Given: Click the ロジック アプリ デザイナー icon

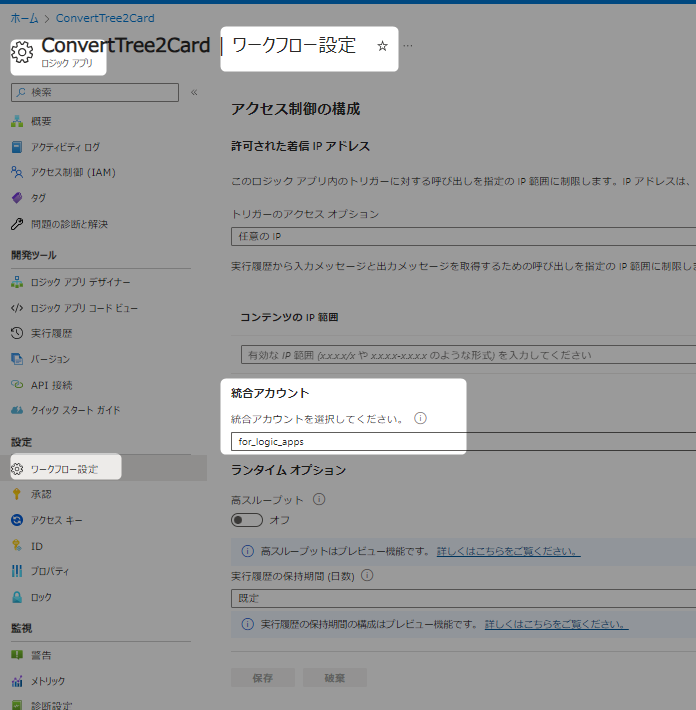Looking at the screenshot, I should pyautogui.click(x=17, y=282).
